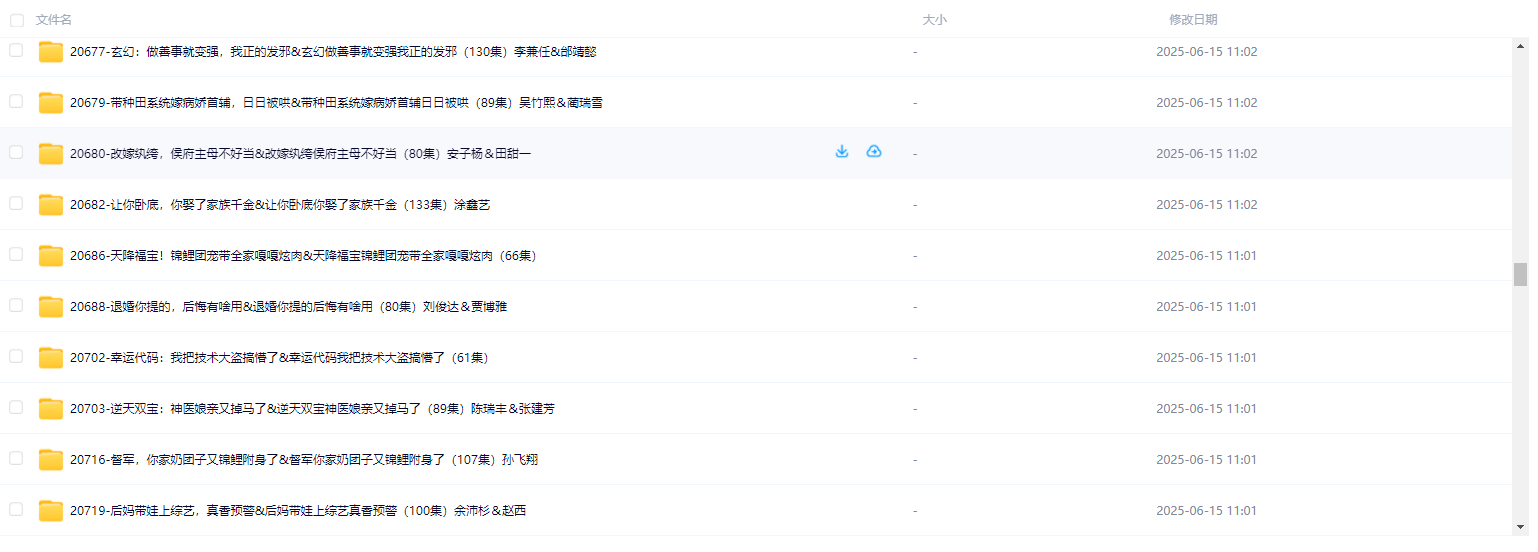Click the folder icon of item 20719
1538x552 pixels.
click(x=51, y=511)
